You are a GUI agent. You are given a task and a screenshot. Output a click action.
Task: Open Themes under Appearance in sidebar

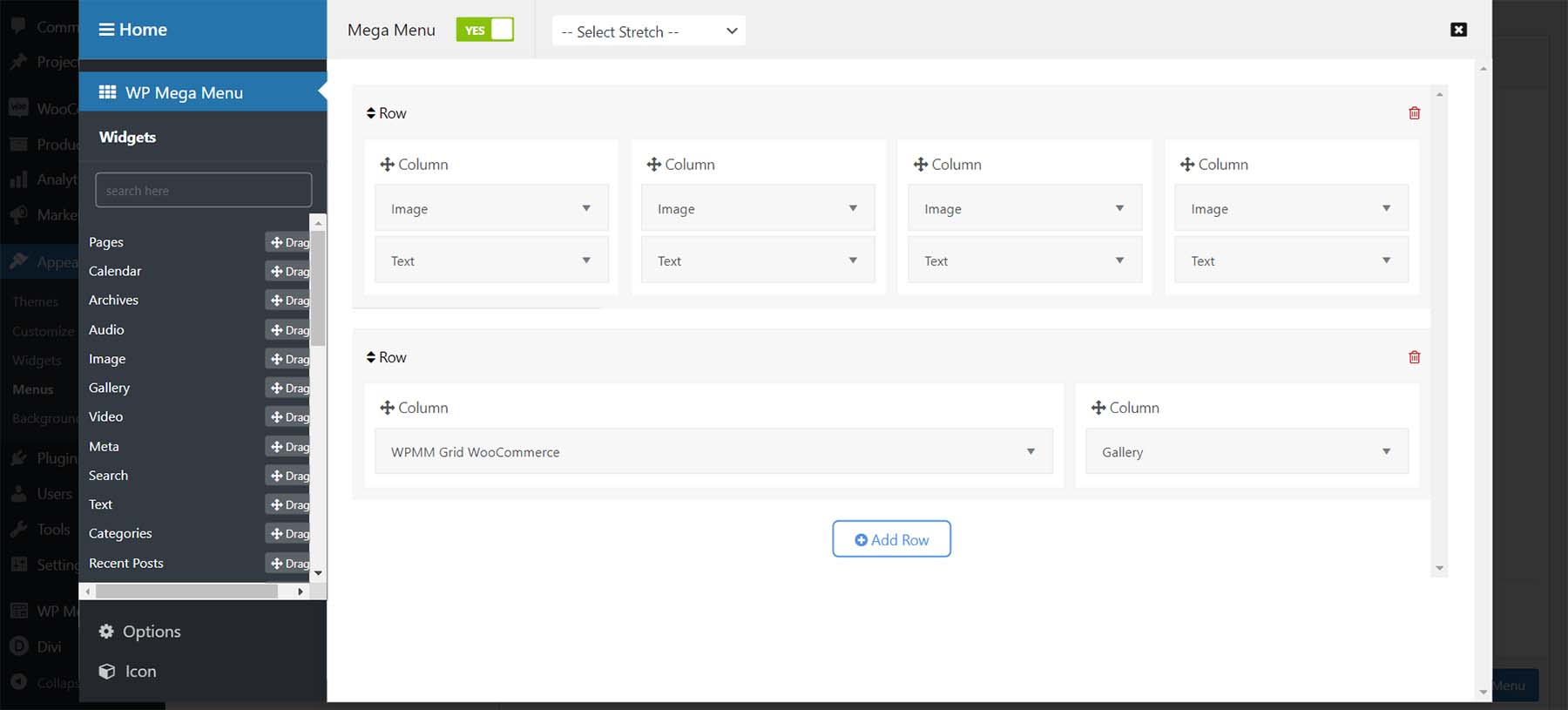tap(36, 301)
